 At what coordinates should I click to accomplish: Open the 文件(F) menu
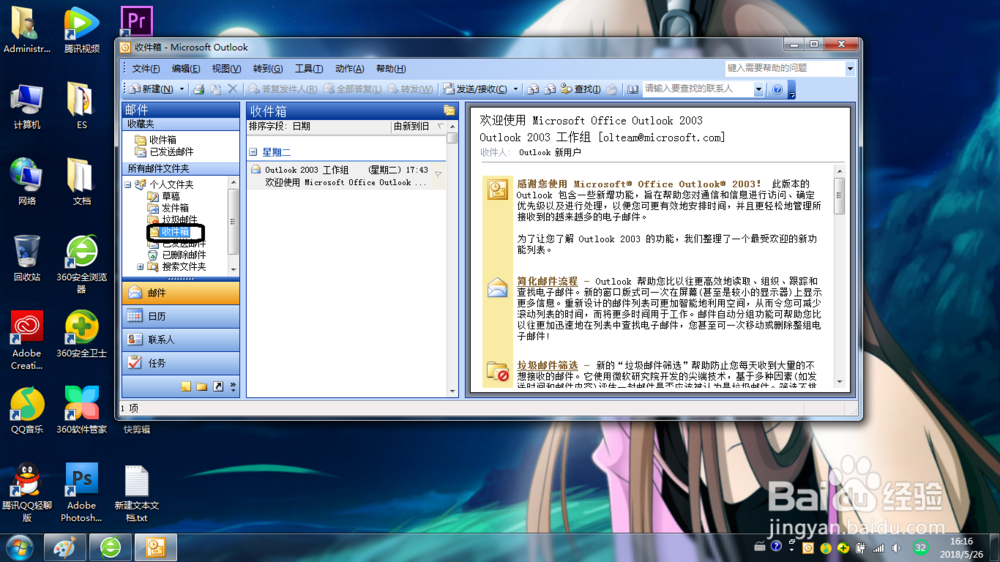pos(145,69)
